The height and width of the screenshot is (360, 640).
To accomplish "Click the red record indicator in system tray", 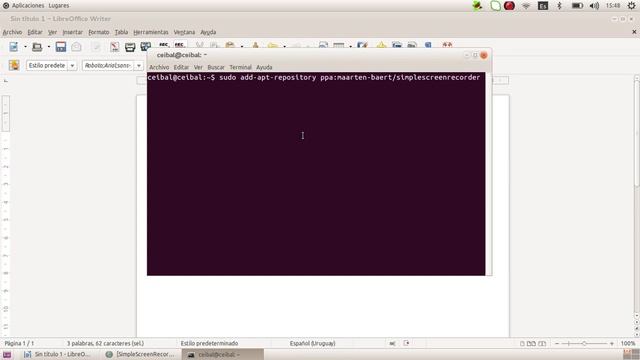I will coord(509,6).
